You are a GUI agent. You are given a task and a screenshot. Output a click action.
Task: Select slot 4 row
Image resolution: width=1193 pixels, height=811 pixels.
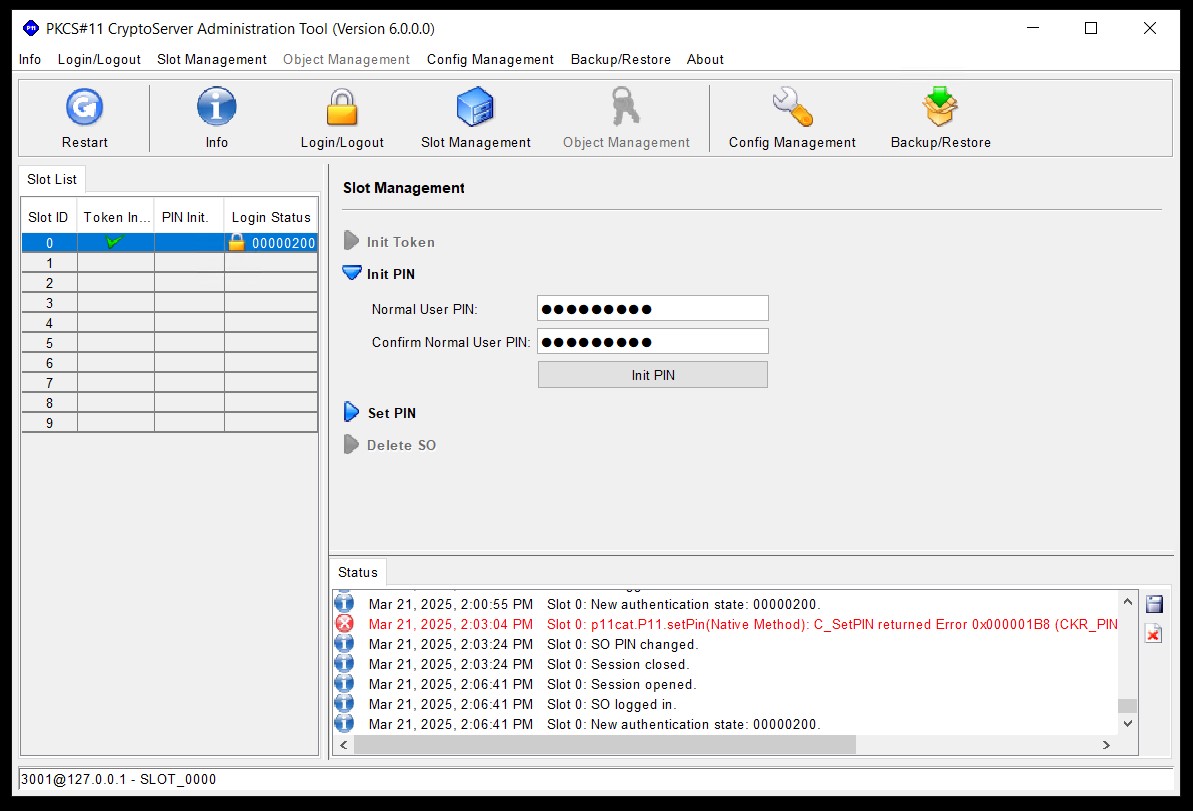tap(170, 323)
